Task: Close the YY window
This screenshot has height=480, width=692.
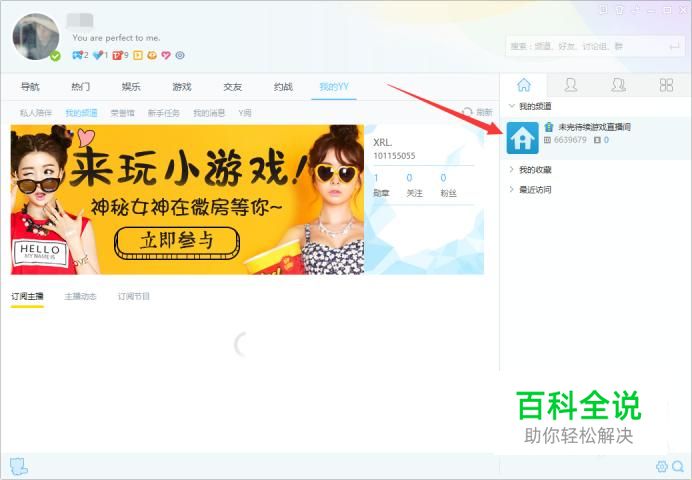Action: (683, 9)
